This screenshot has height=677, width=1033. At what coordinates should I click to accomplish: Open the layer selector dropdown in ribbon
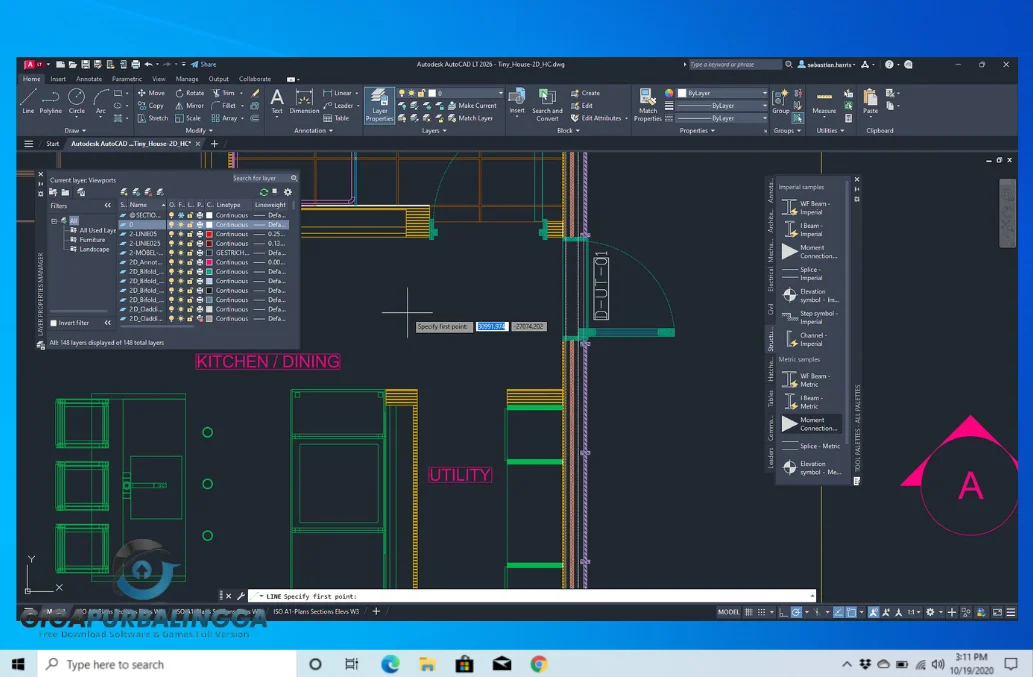click(x=501, y=93)
